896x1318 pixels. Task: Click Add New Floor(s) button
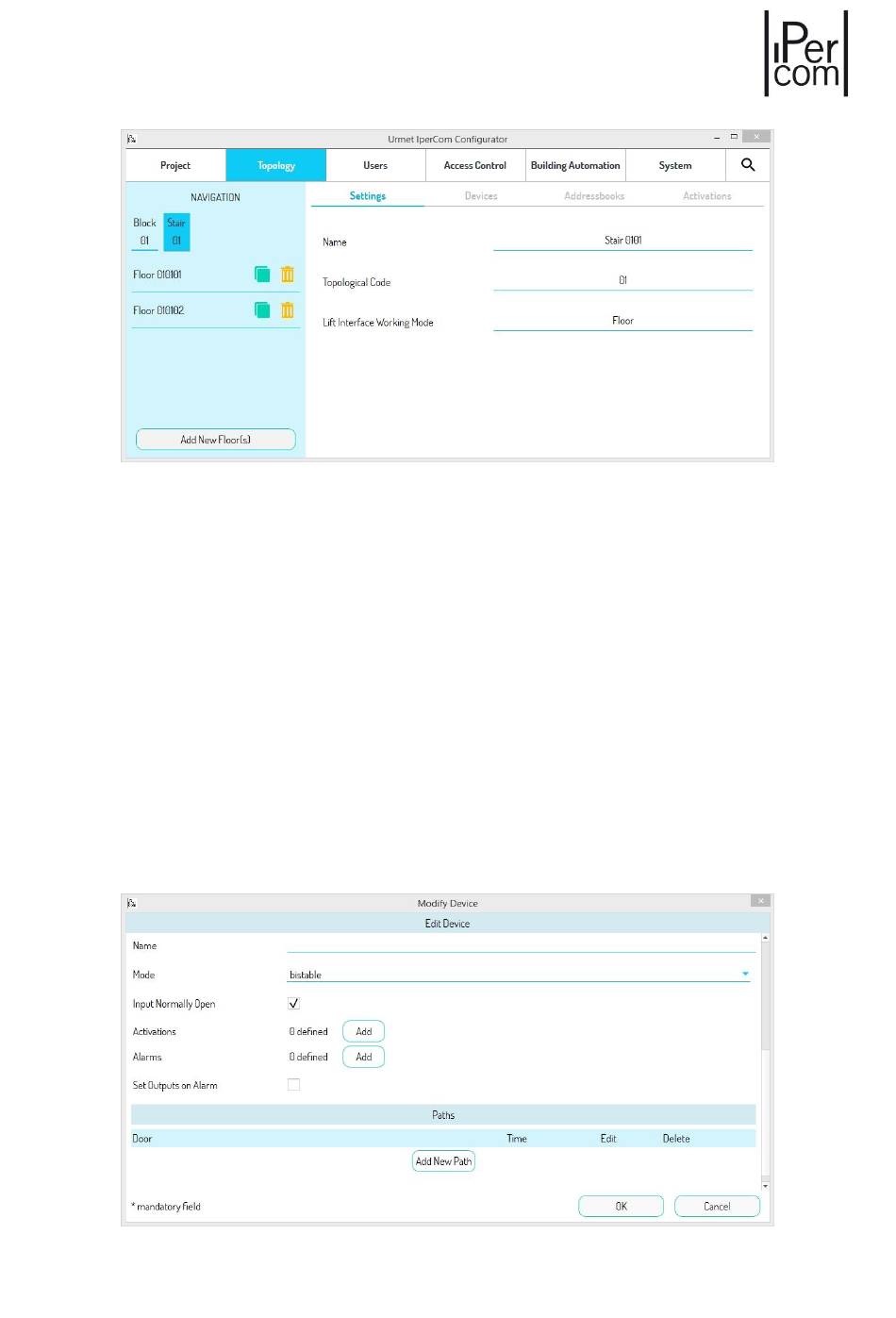click(x=216, y=440)
